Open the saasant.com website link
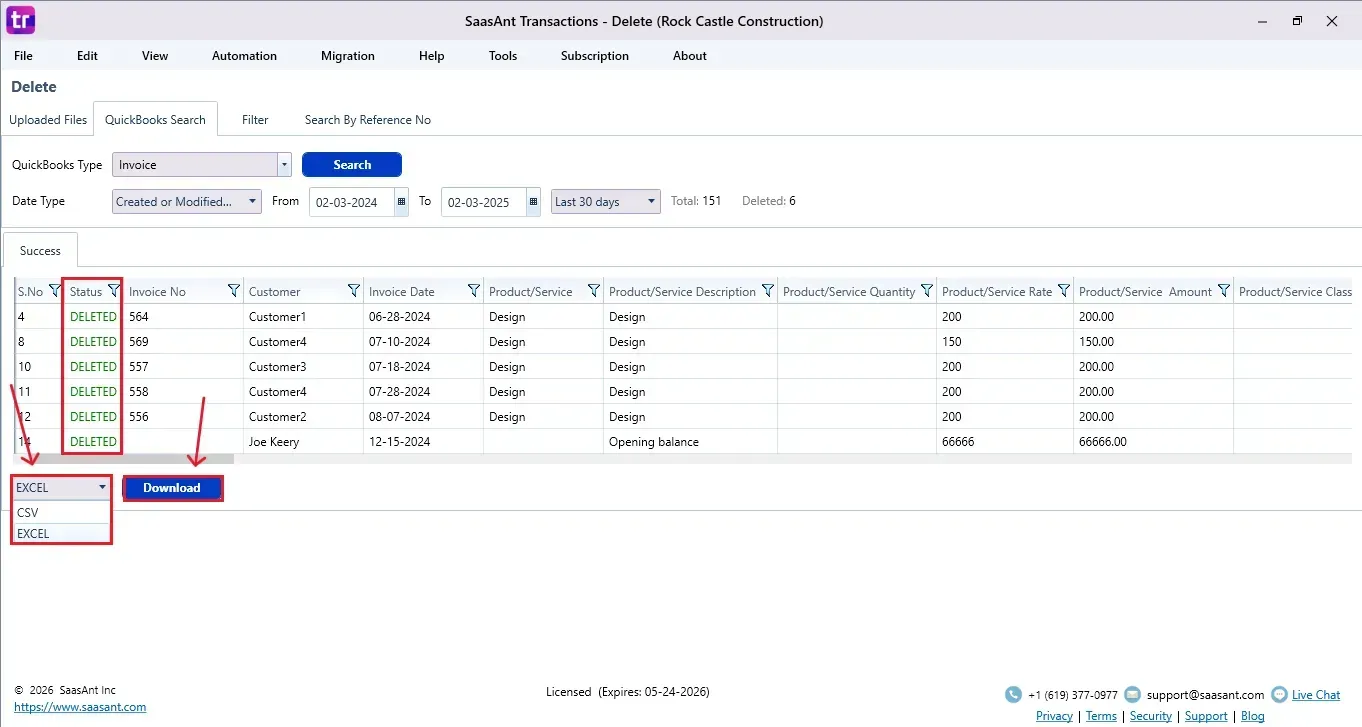The height and width of the screenshot is (727, 1362). click(80, 707)
